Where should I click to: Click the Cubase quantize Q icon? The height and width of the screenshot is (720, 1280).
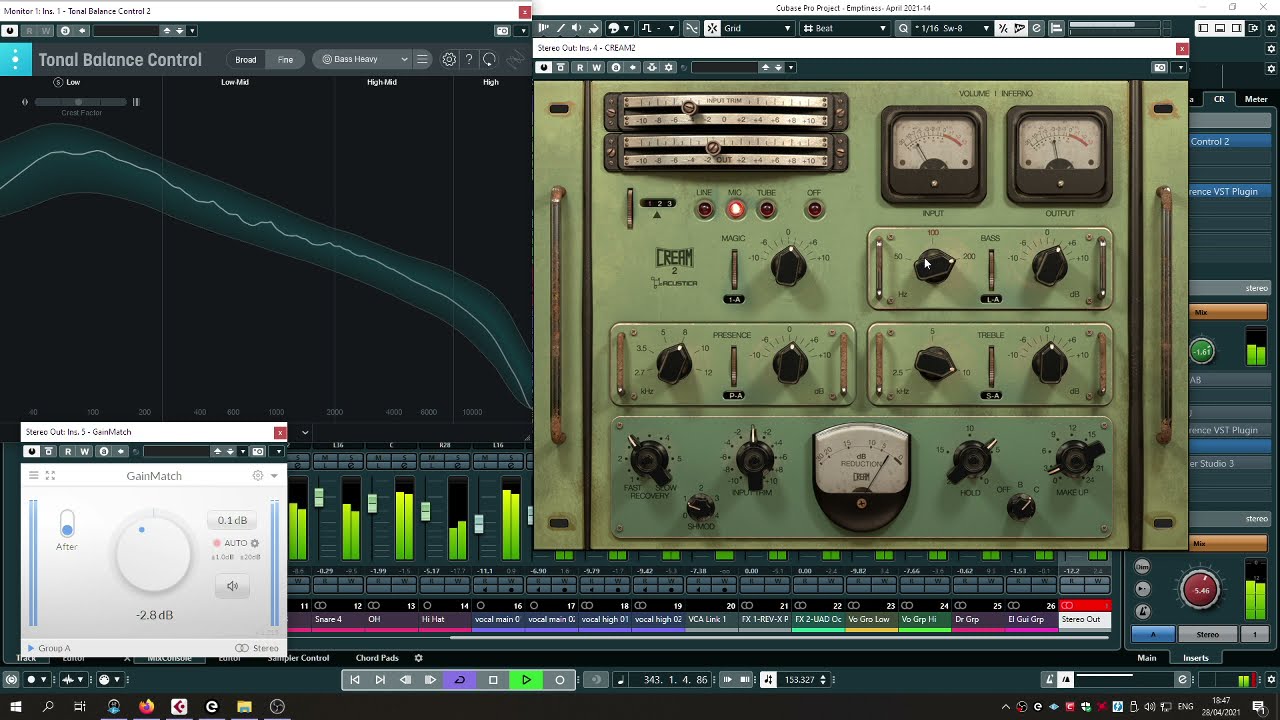coord(904,28)
